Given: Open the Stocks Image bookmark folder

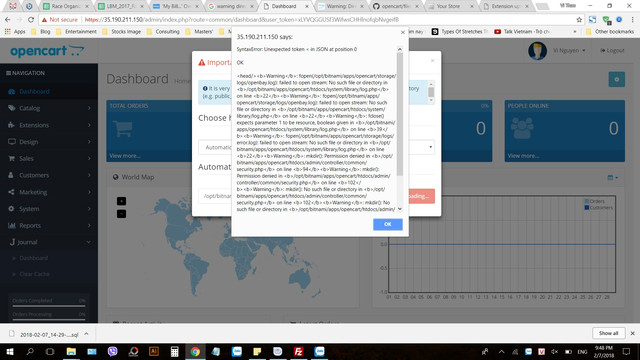Looking at the screenshot, I should pyautogui.click(x=122, y=31).
